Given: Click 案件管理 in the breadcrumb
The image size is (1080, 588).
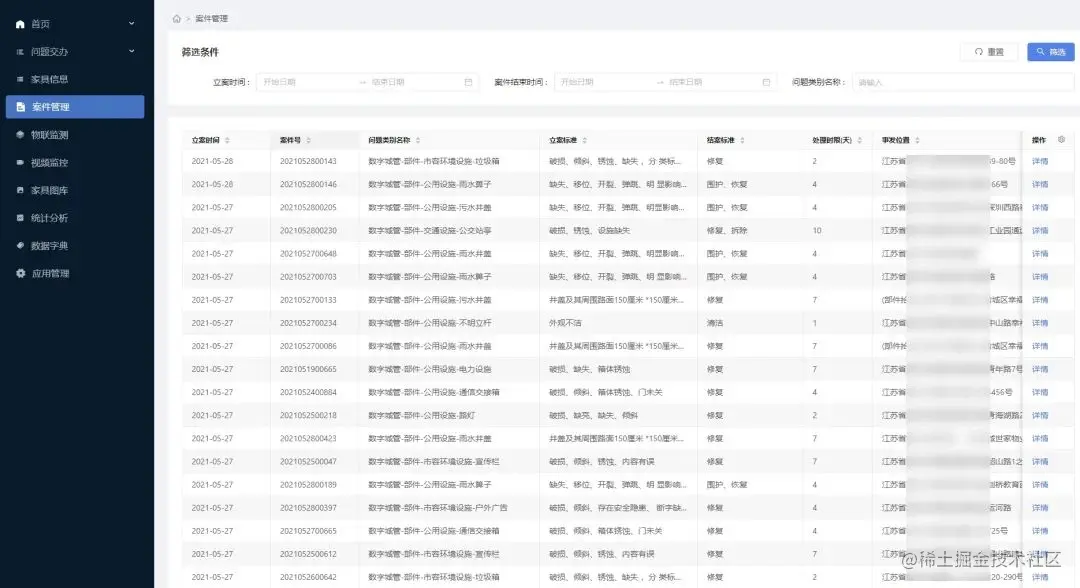Looking at the screenshot, I should (211, 19).
